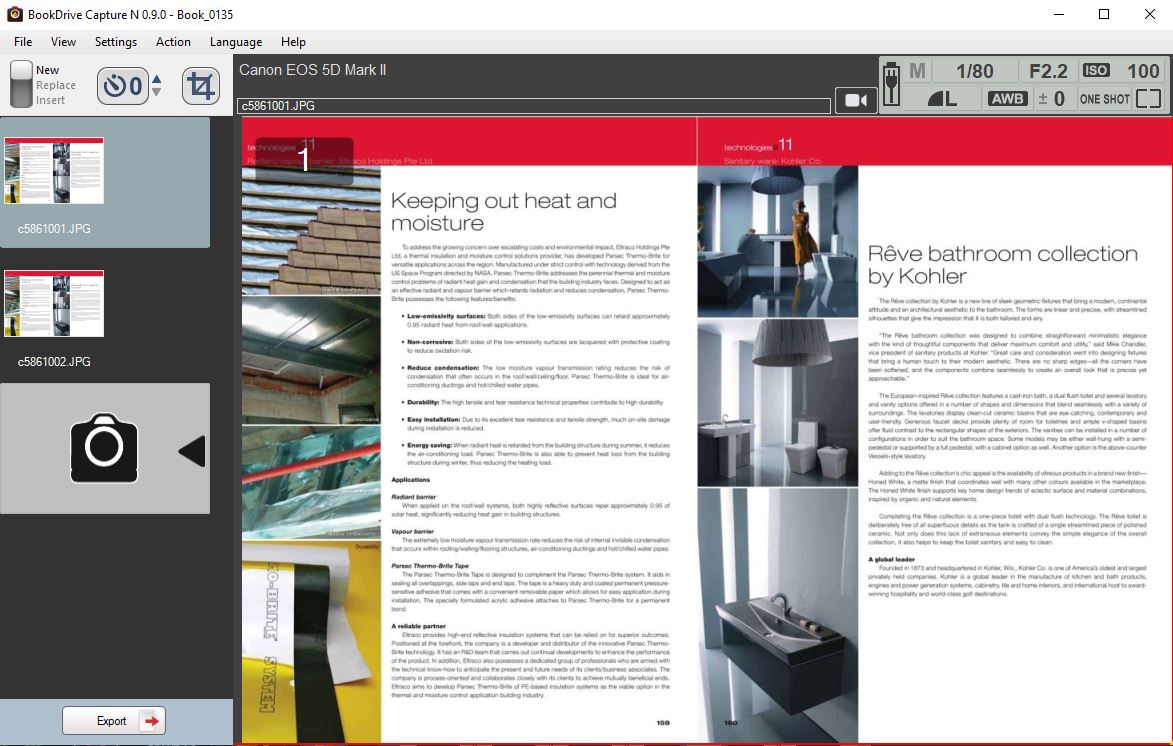
Task: Click the c5861001.JPG filename field
Action: point(533,106)
